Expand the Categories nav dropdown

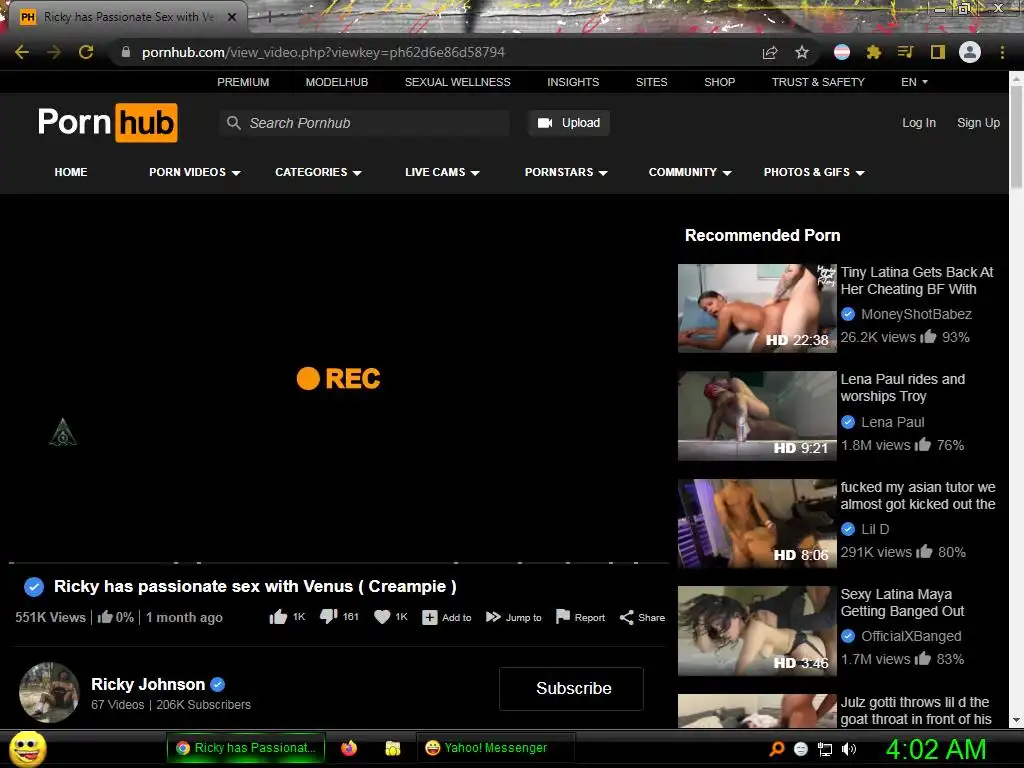(x=318, y=172)
